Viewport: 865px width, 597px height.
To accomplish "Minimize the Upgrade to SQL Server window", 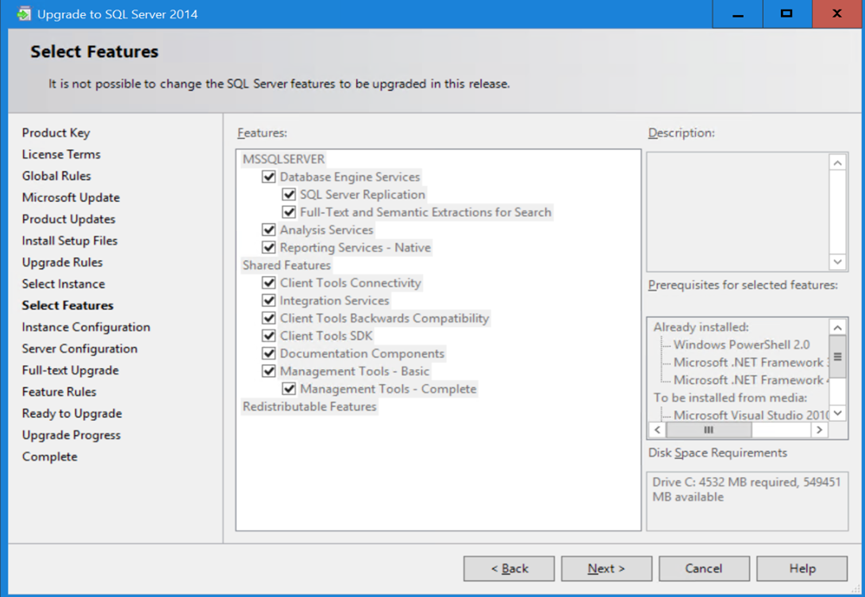I will click(x=738, y=14).
